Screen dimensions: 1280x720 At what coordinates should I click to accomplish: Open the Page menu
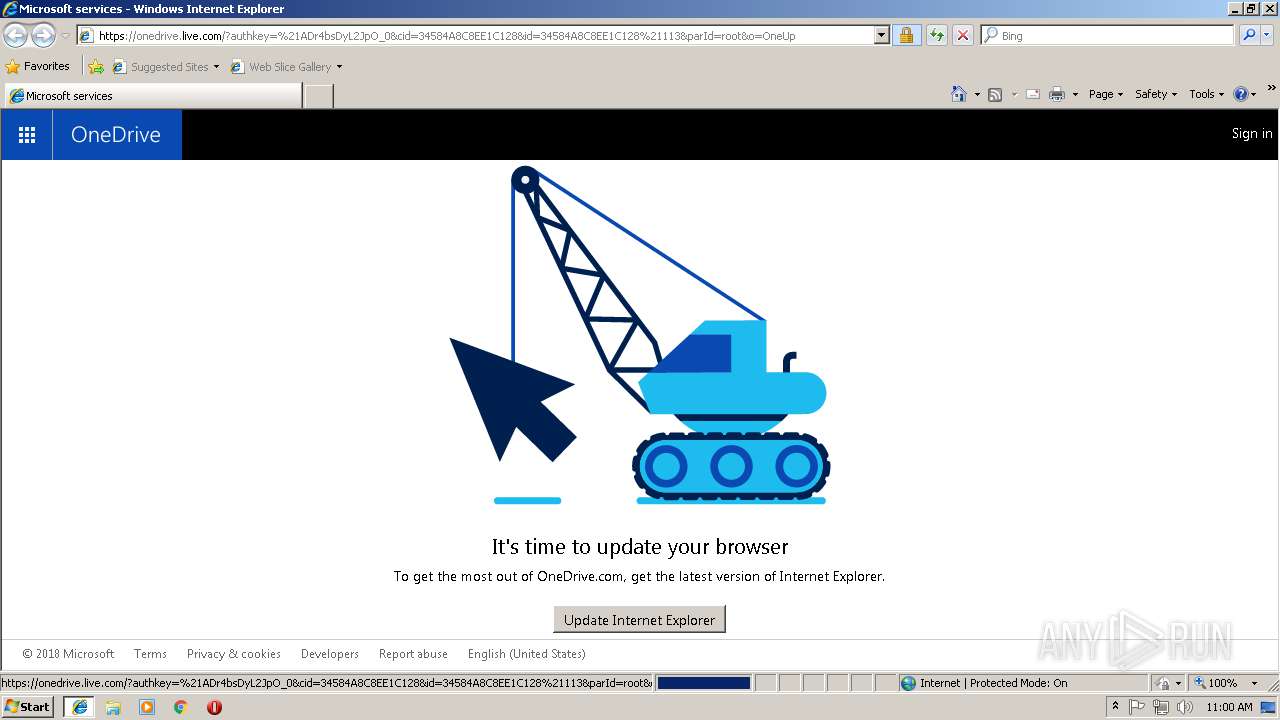(x=1105, y=94)
